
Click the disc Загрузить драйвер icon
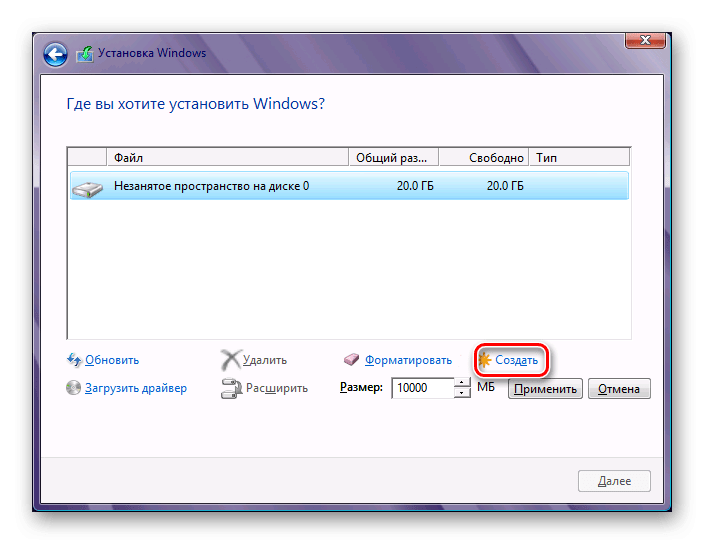[74, 388]
